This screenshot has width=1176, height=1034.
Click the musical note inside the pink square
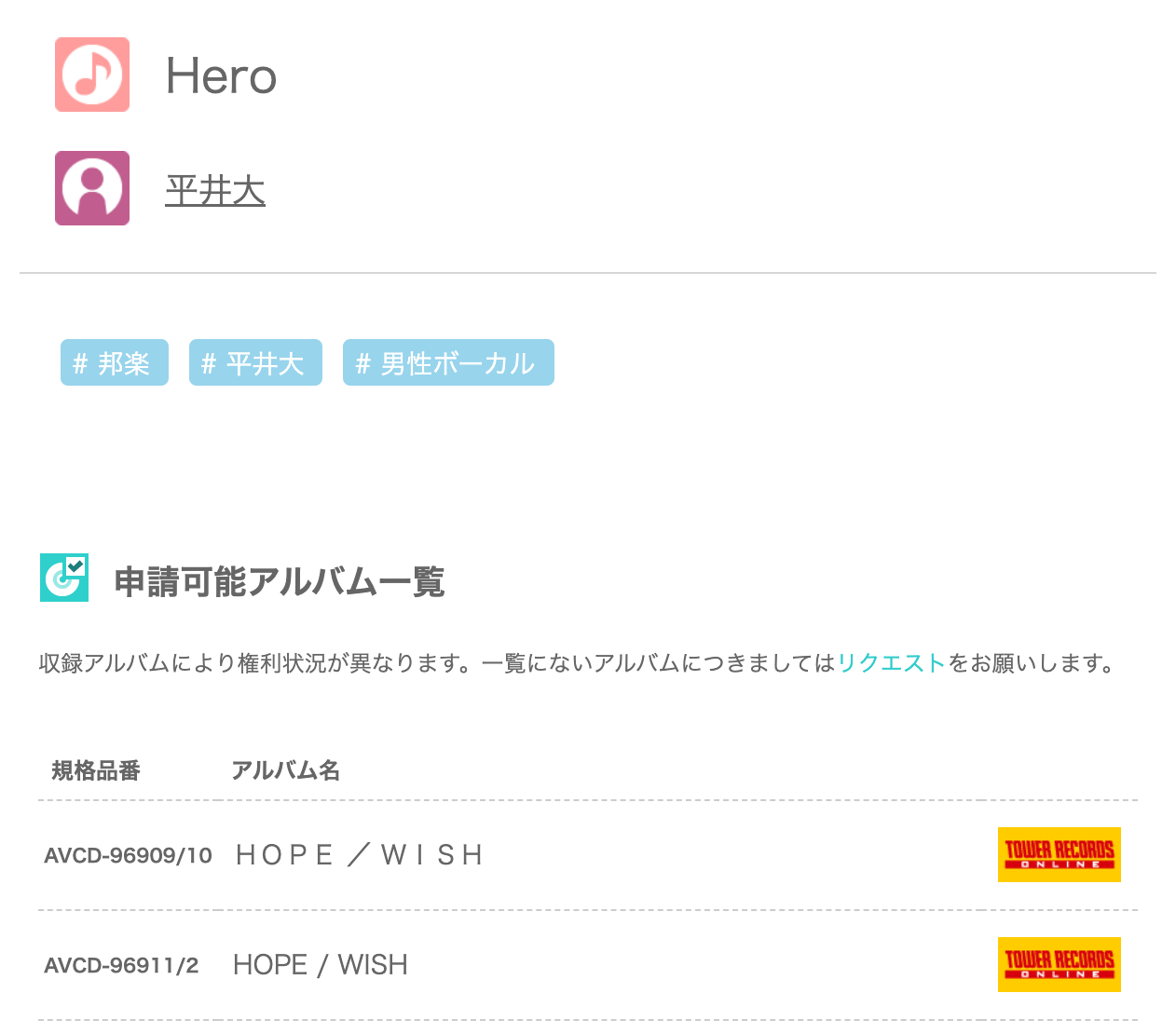click(91, 75)
